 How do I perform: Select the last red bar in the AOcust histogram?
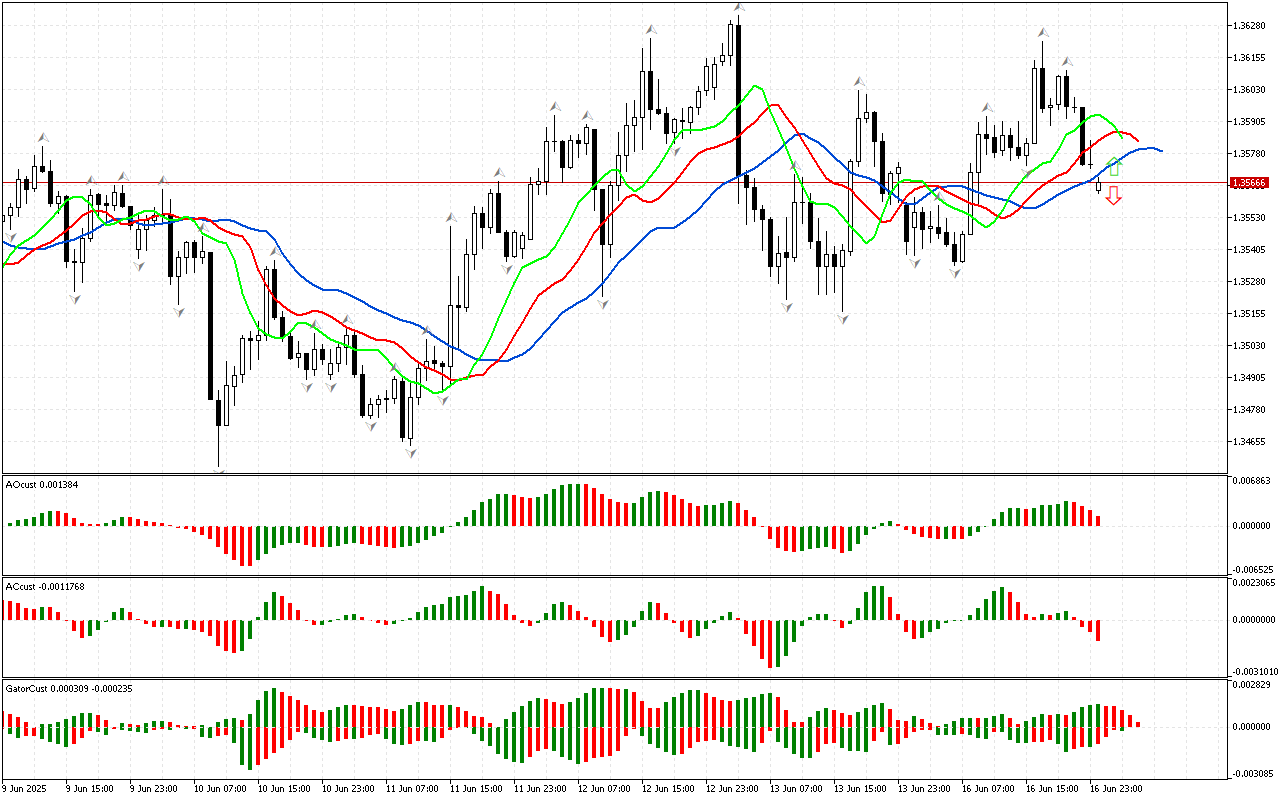(1098, 520)
